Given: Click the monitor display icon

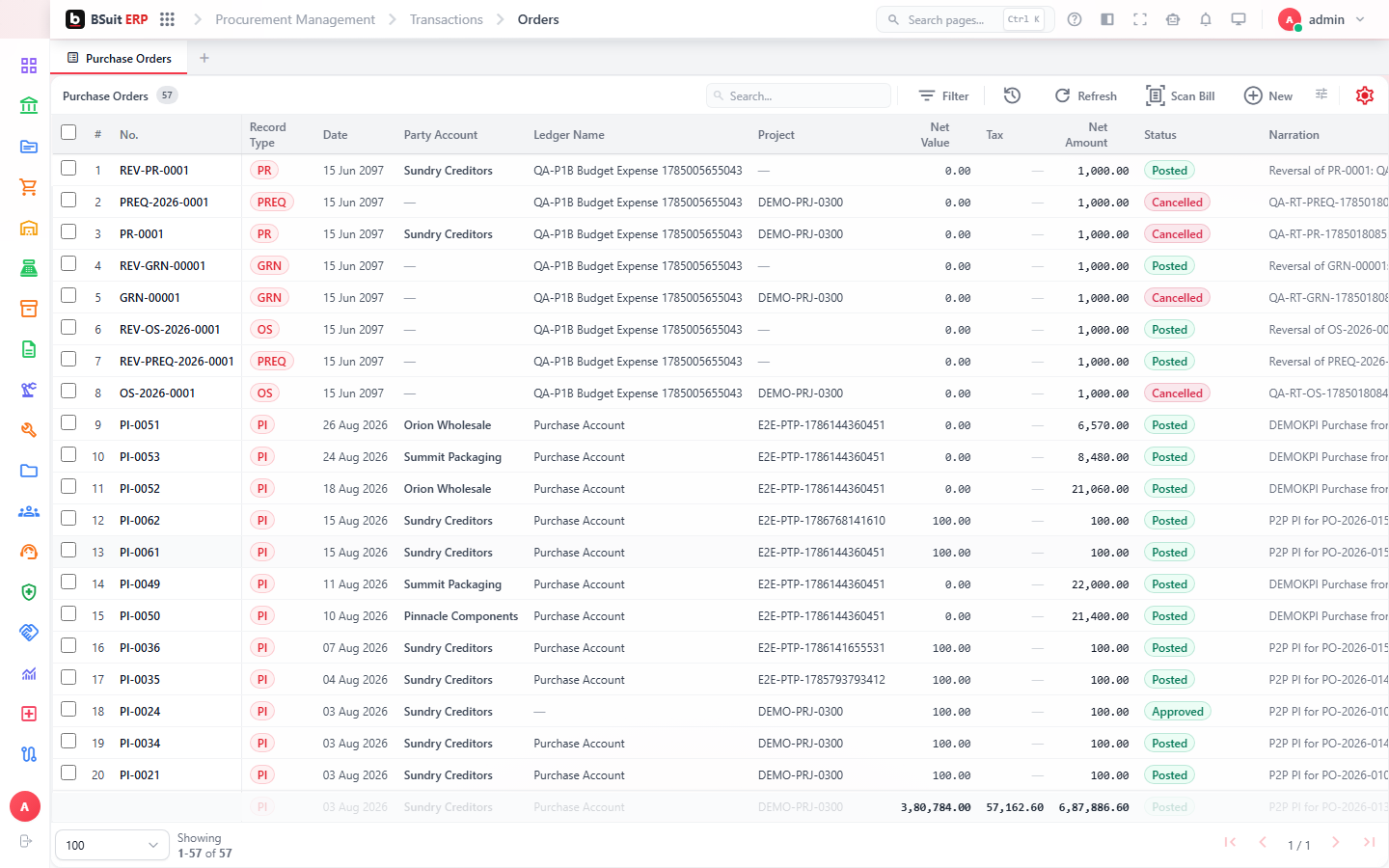Looking at the screenshot, I should pos(1239,19).
